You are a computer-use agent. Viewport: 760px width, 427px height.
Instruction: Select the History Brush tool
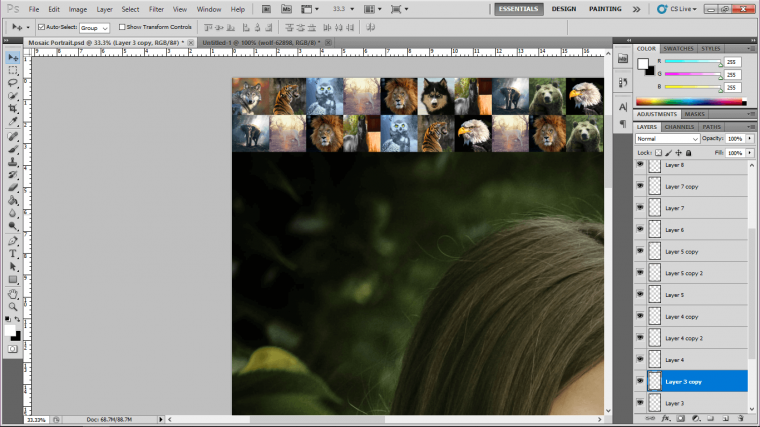point(13,174)
